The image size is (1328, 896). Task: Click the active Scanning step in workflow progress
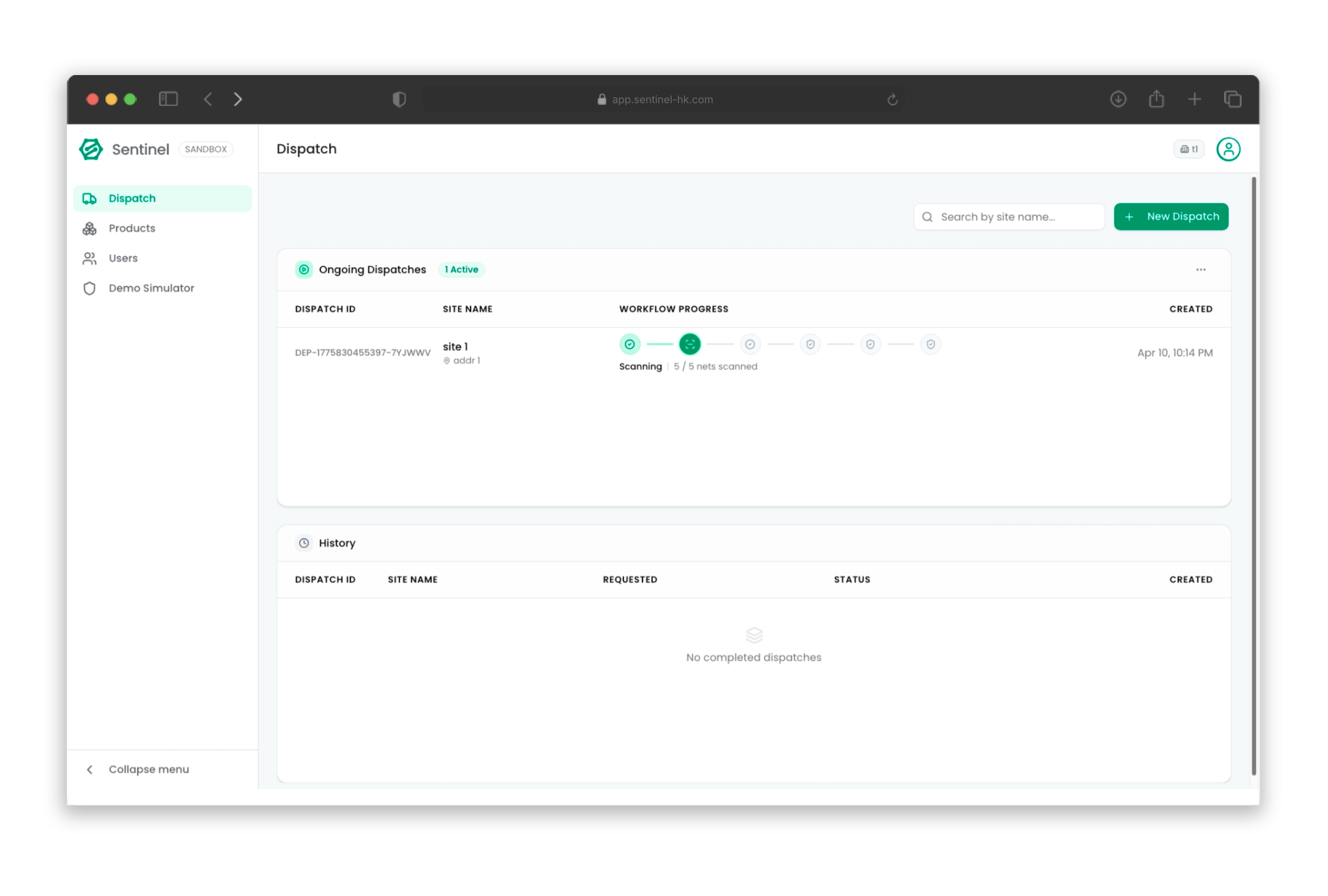tap(690, 344)
